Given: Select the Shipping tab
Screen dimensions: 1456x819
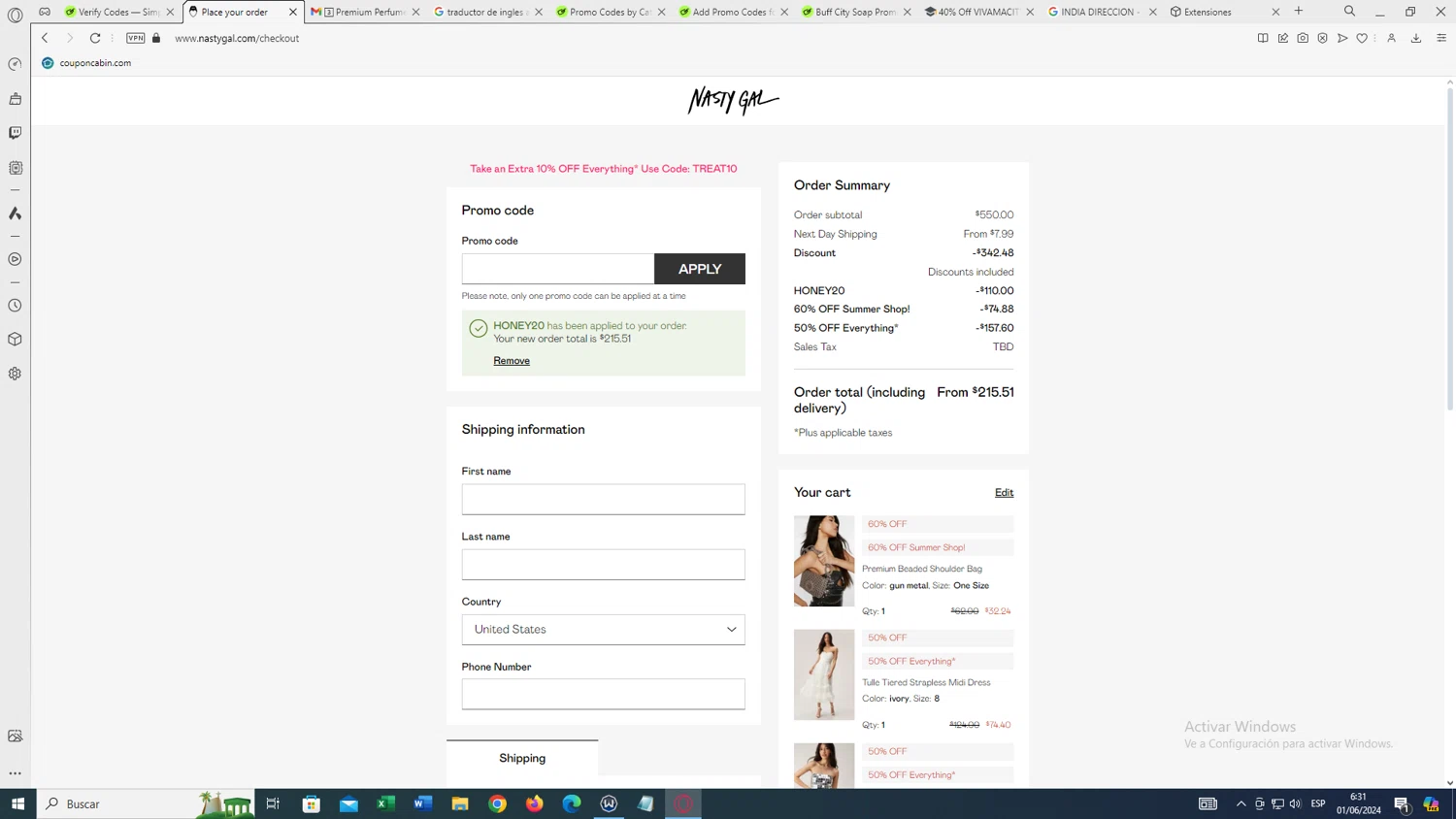Looking at the screenshot, I should click(x=522, y=758).
